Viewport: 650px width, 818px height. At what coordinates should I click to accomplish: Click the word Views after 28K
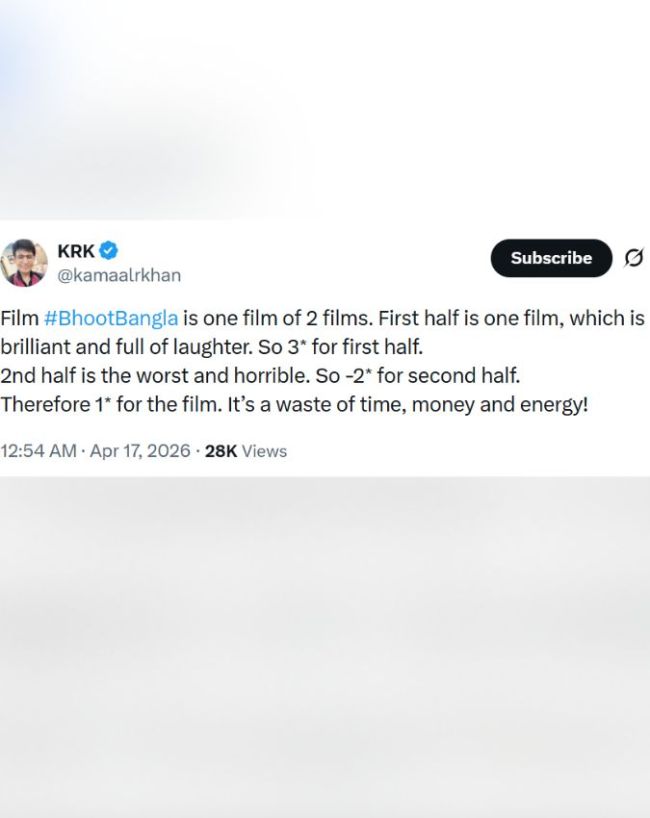point(264,451)
